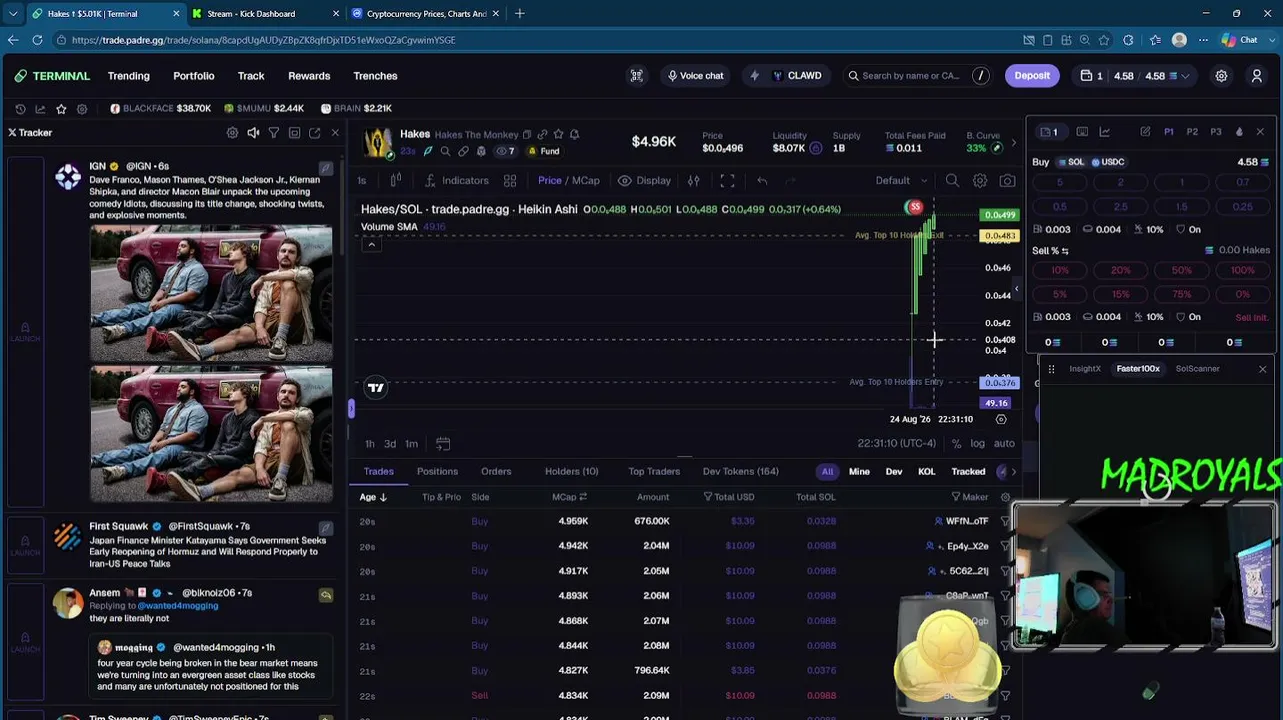
Task: Copy the Hakes token address
Action: [x=527, y=134]
